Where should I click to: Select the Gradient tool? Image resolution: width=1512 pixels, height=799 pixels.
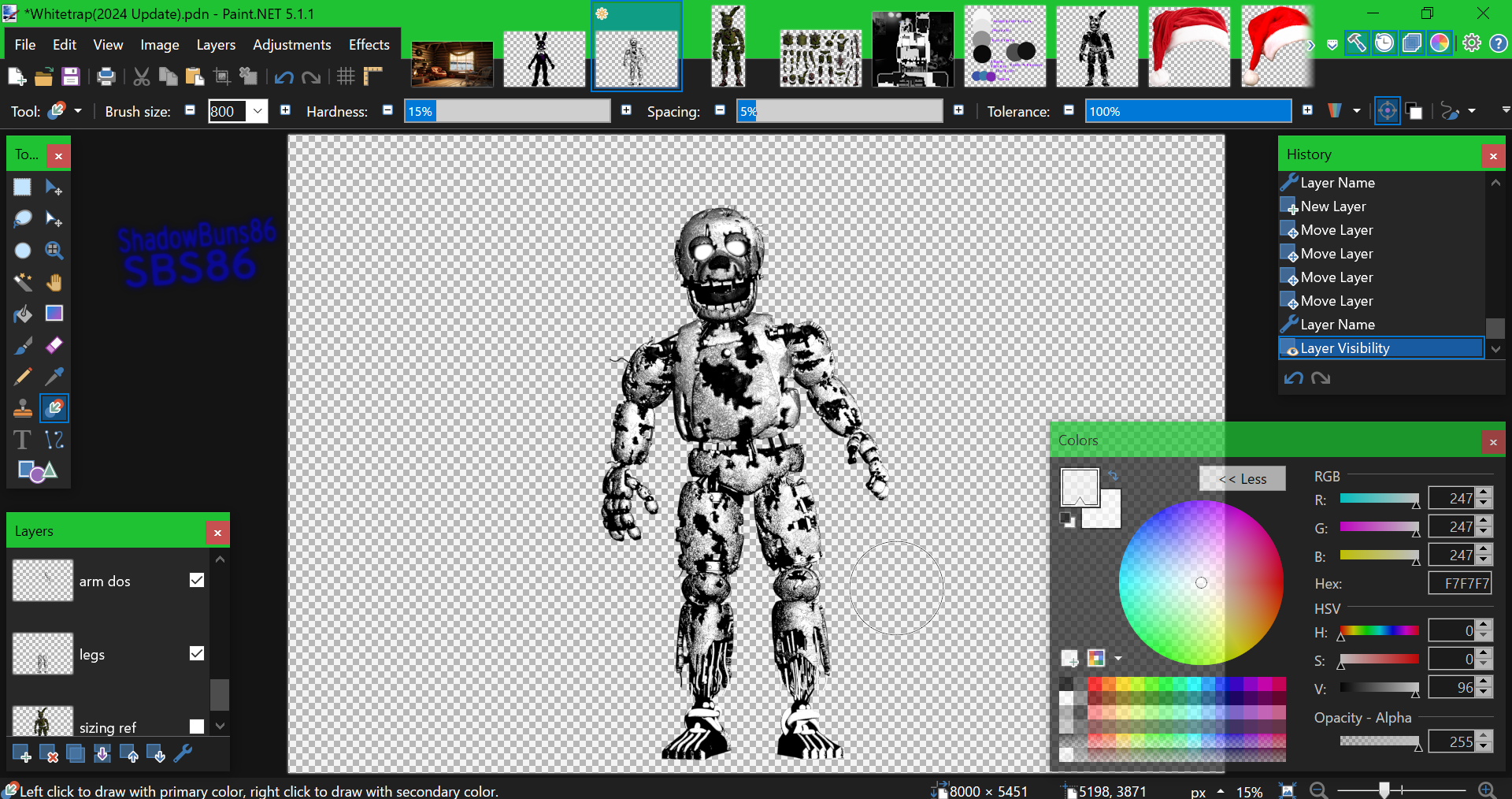[x=54, y=314]
